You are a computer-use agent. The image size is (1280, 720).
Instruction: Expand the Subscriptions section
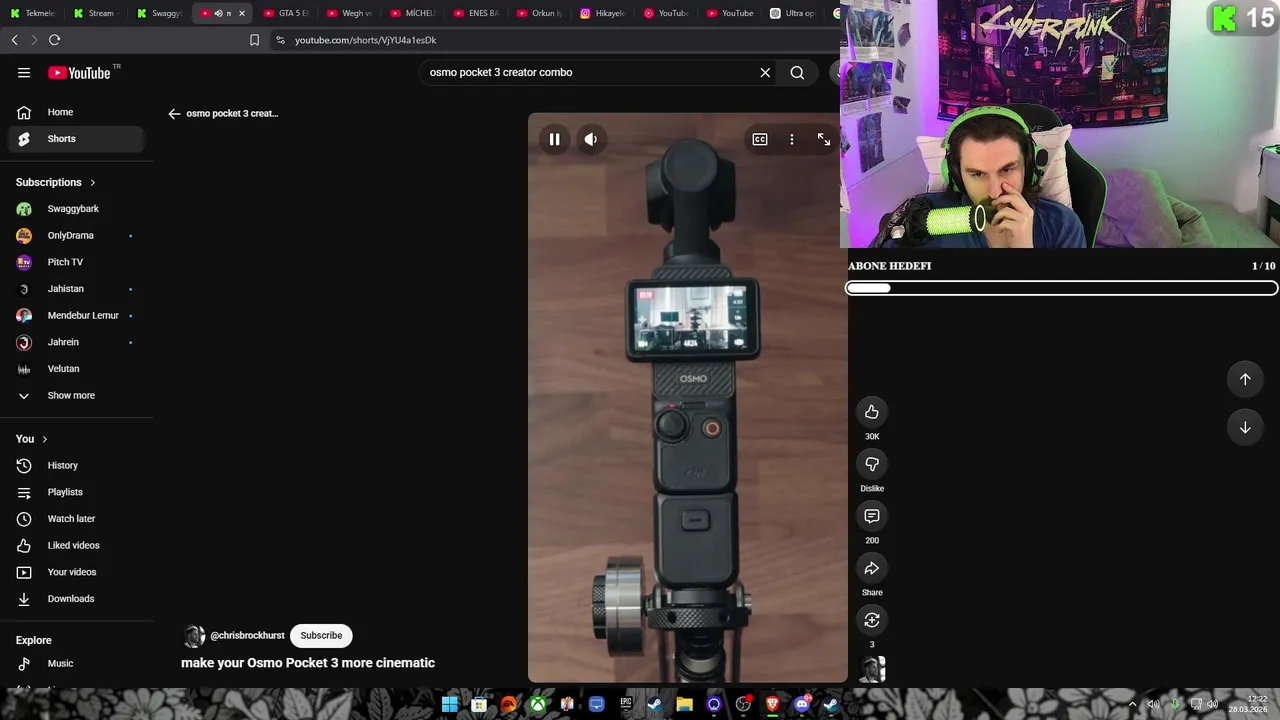click(x=56, y=182)
